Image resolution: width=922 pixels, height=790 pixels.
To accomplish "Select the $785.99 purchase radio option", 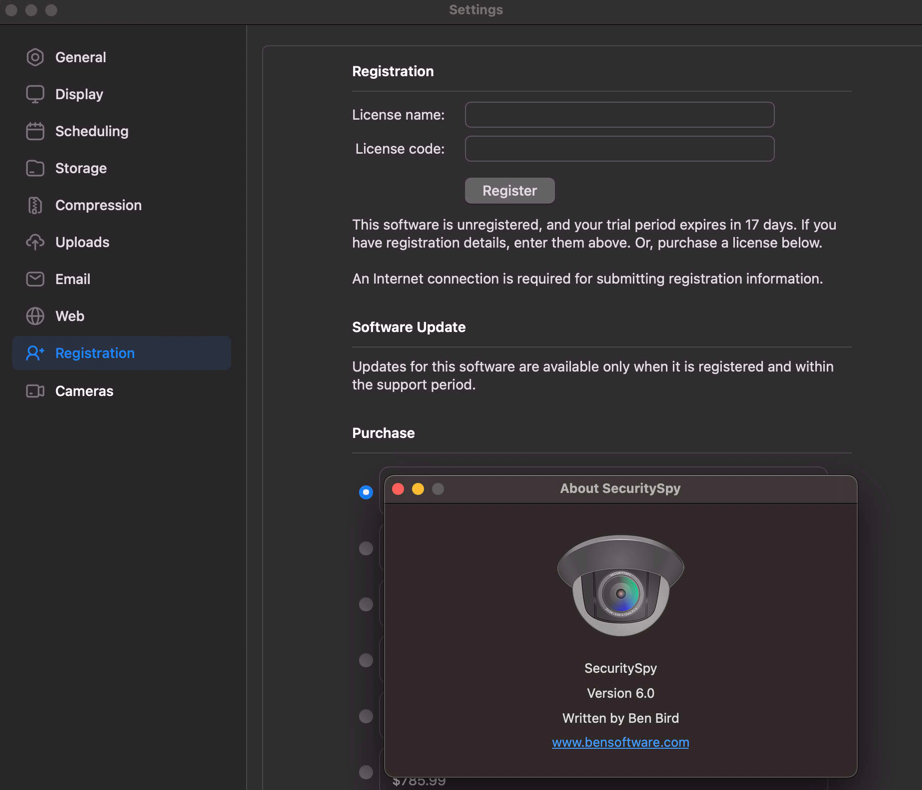I will [366, 772].
